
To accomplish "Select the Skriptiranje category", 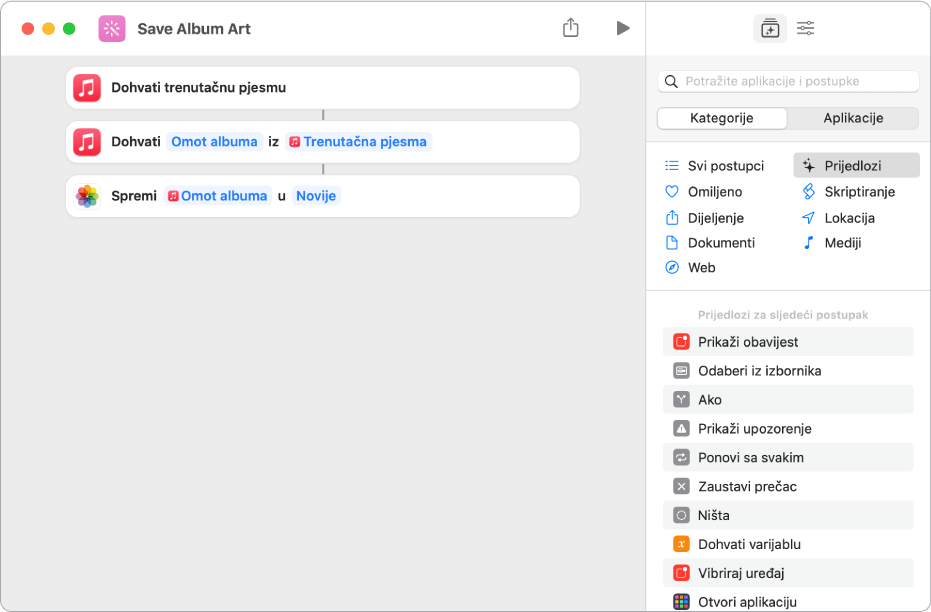I will pyautogui.click(x=858, y=191).
